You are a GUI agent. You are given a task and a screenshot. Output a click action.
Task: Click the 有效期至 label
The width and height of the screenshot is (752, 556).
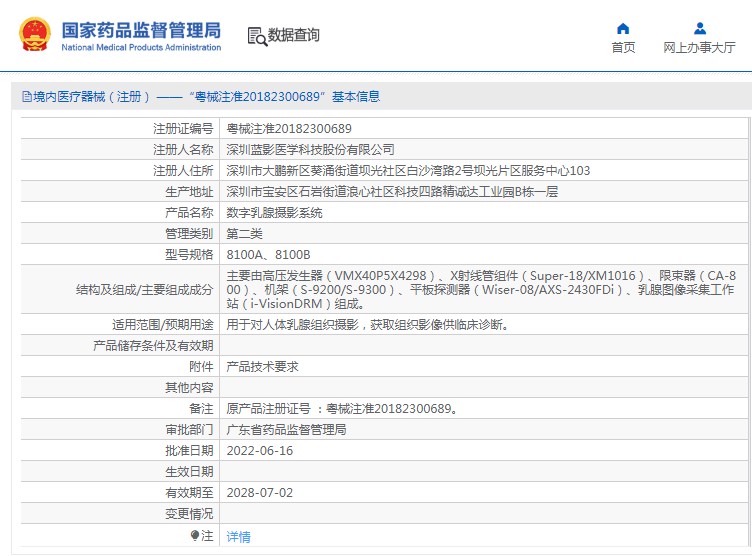189,493
